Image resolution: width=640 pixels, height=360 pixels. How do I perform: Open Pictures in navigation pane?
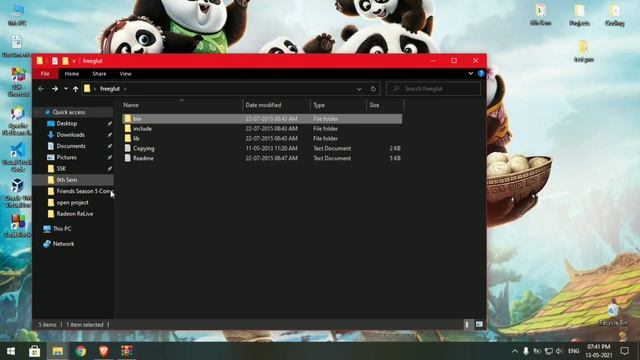[x=67, y=157]
